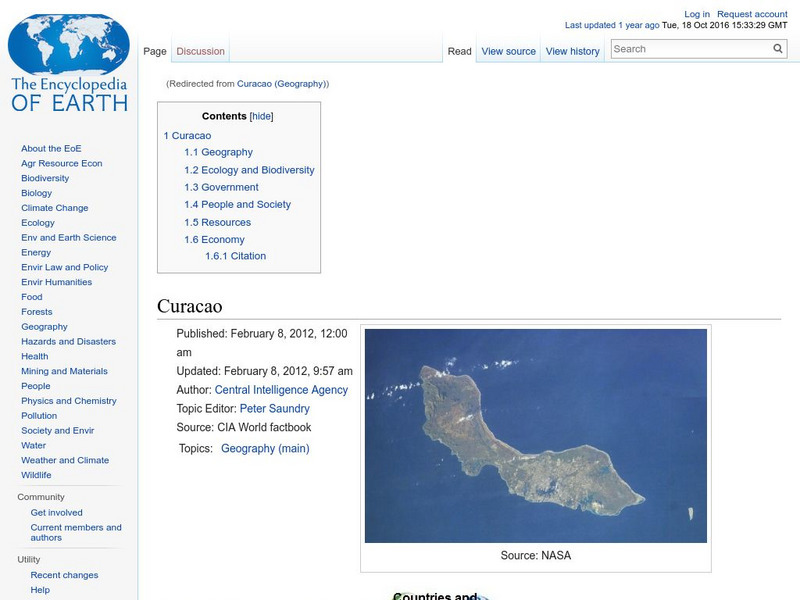
Task: Click the Log in link
Action: point(696,14)
